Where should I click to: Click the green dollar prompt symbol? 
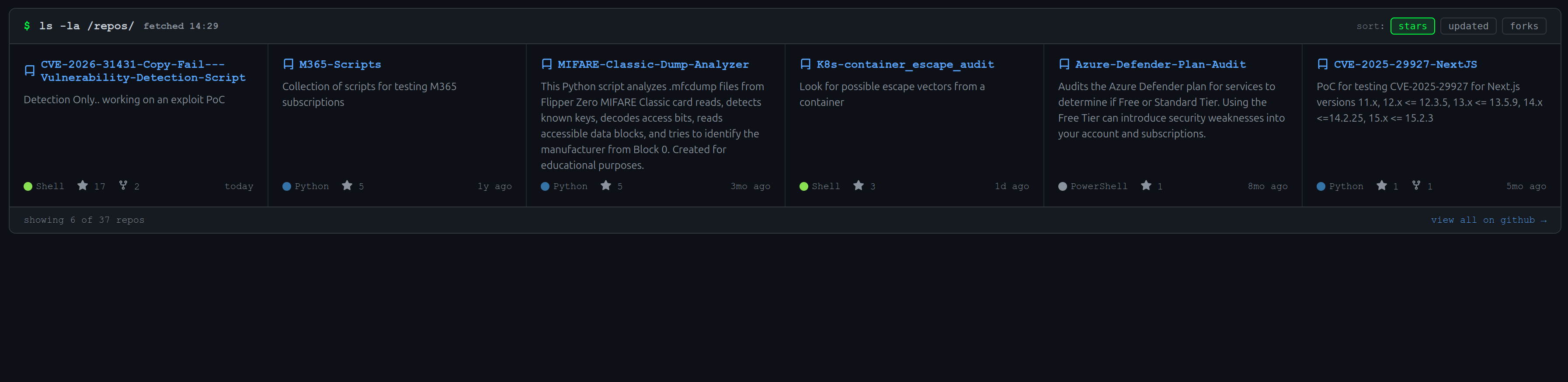(x=27, y=25)
